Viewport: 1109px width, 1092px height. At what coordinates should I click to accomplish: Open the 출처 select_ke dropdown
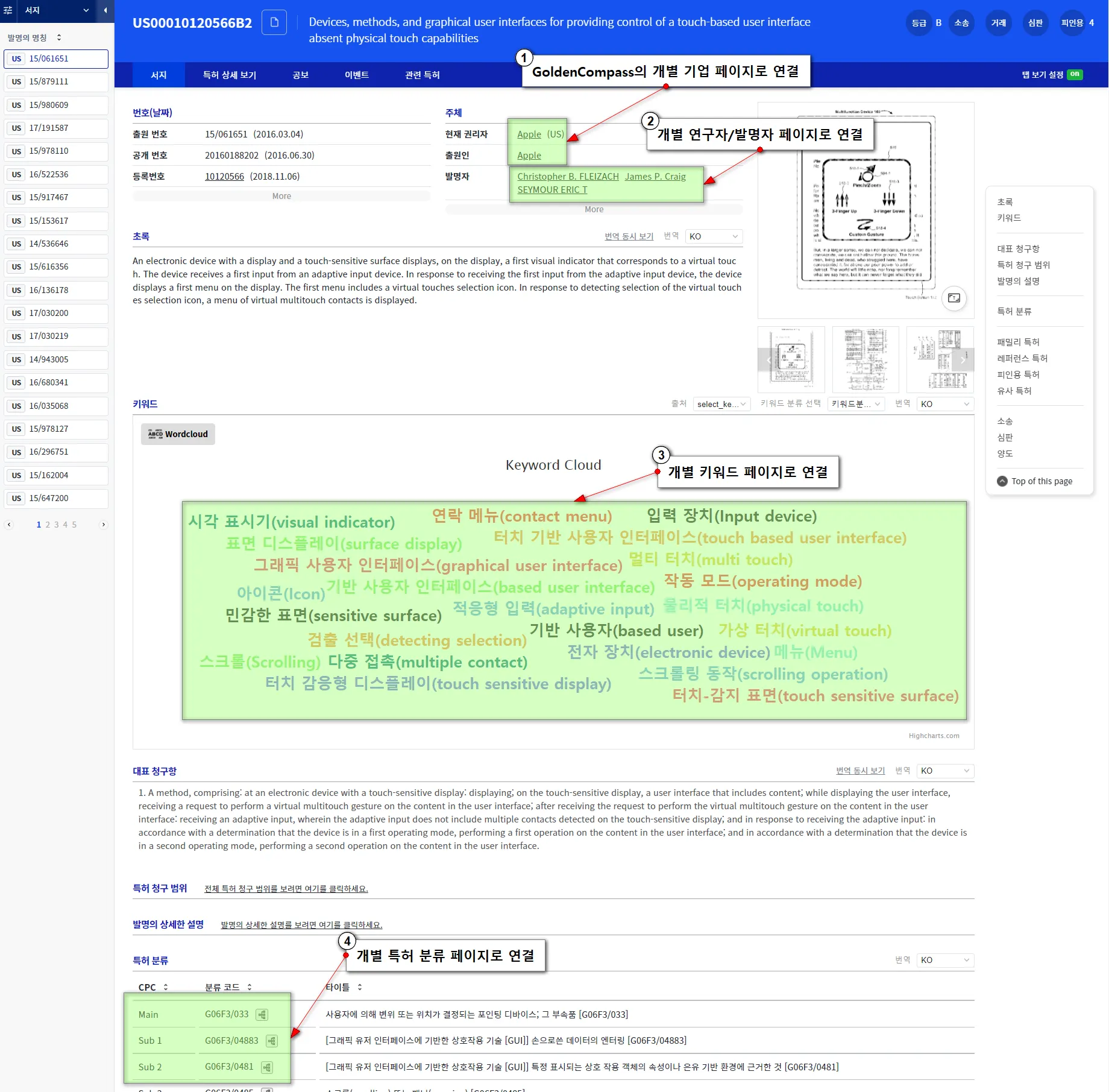point(721,404)
